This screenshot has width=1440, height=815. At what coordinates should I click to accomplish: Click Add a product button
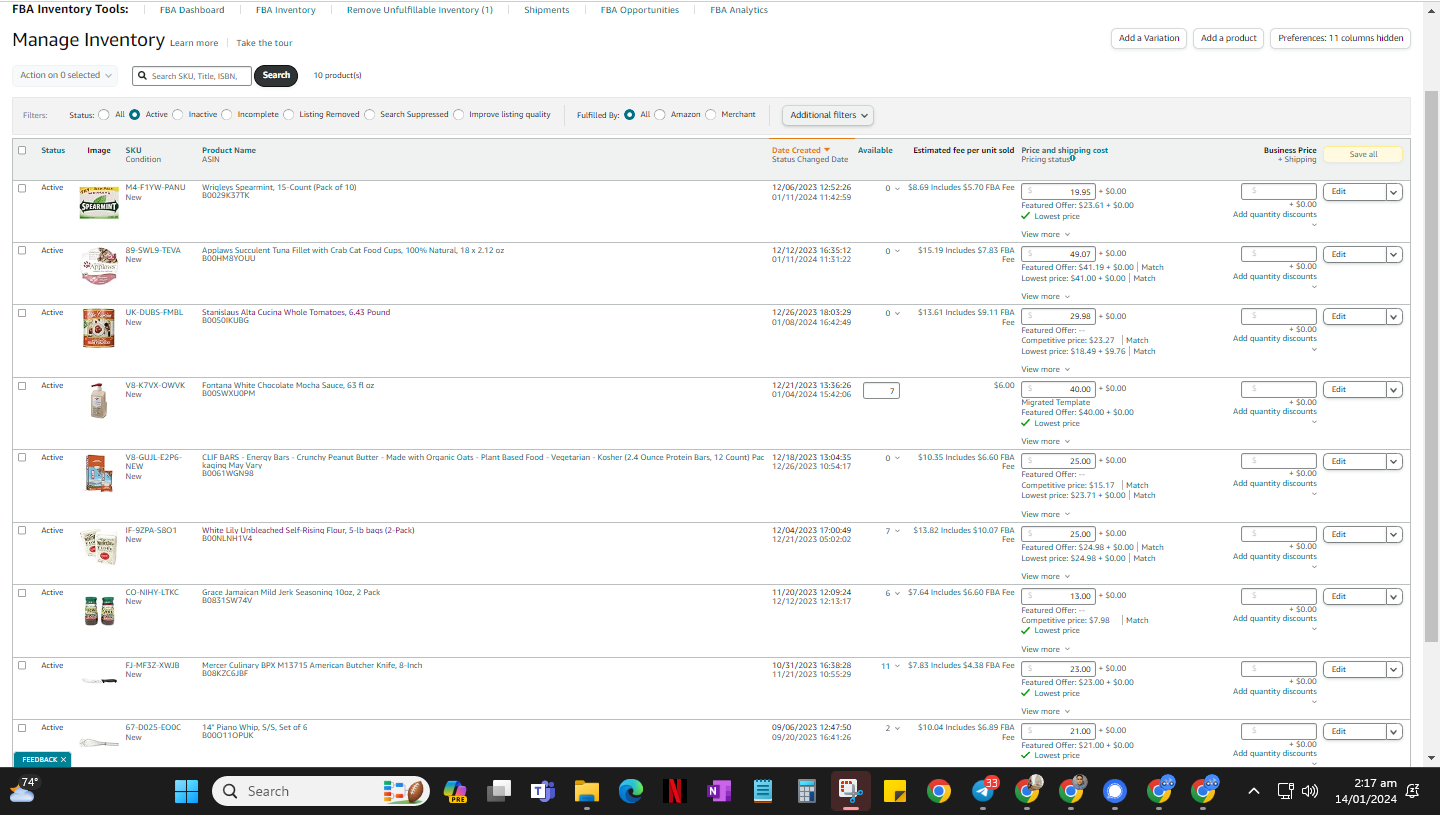(1229, 38)
